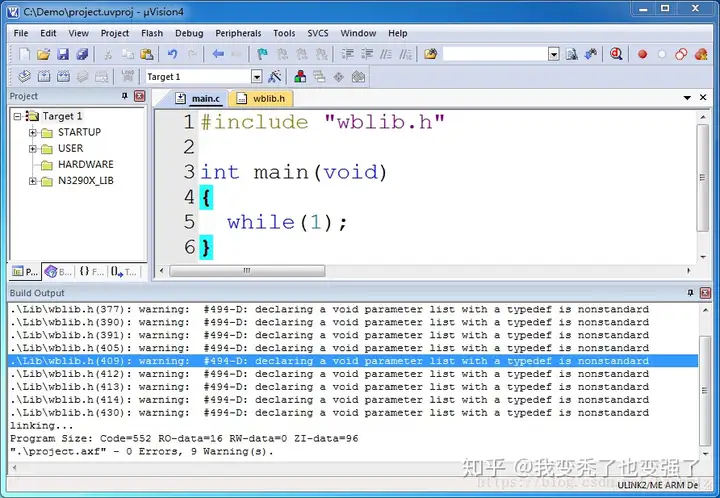The height and width of the screenshot is (498, 720).
Task: Pin the Build Output panel with the pushpin
Action: click(x=690, y=293)
